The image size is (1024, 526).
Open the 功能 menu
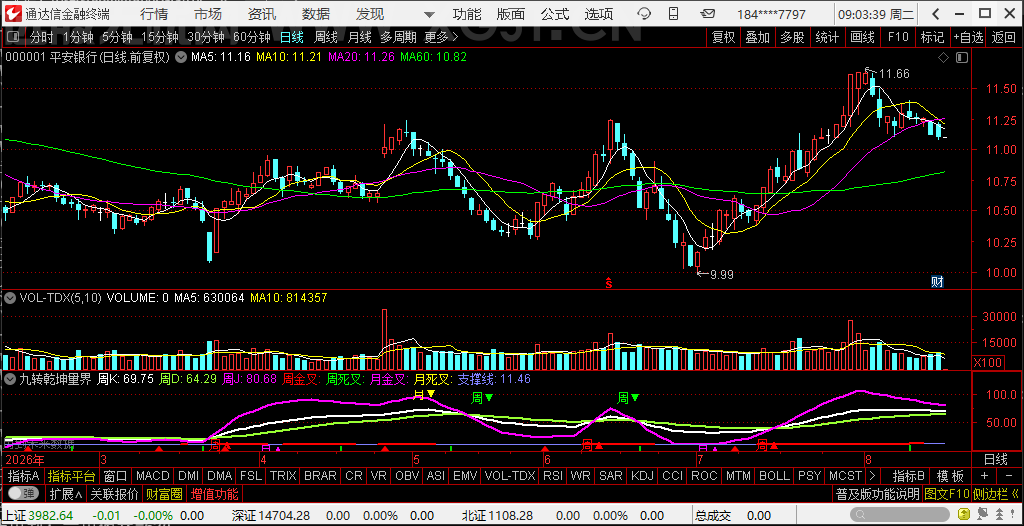coord(467,14)
